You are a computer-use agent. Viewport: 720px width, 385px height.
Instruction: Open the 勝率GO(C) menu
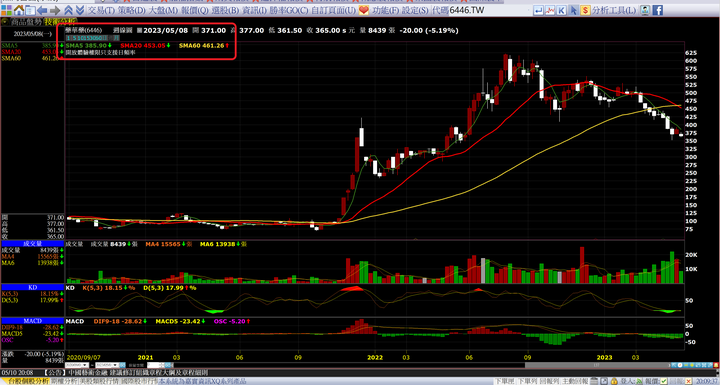[x=289, y=10]
